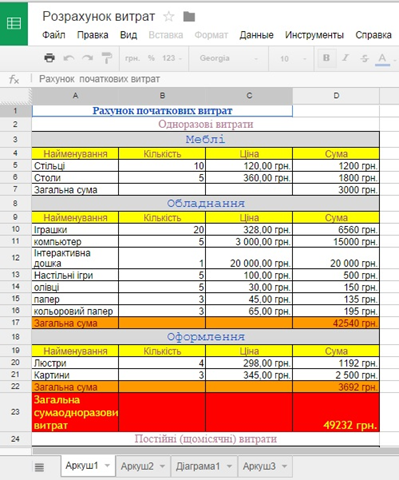The height and width of the screenshot is (480, 399).
Task: Click the green Sheets home icon
Action: (x=14, y=24)
